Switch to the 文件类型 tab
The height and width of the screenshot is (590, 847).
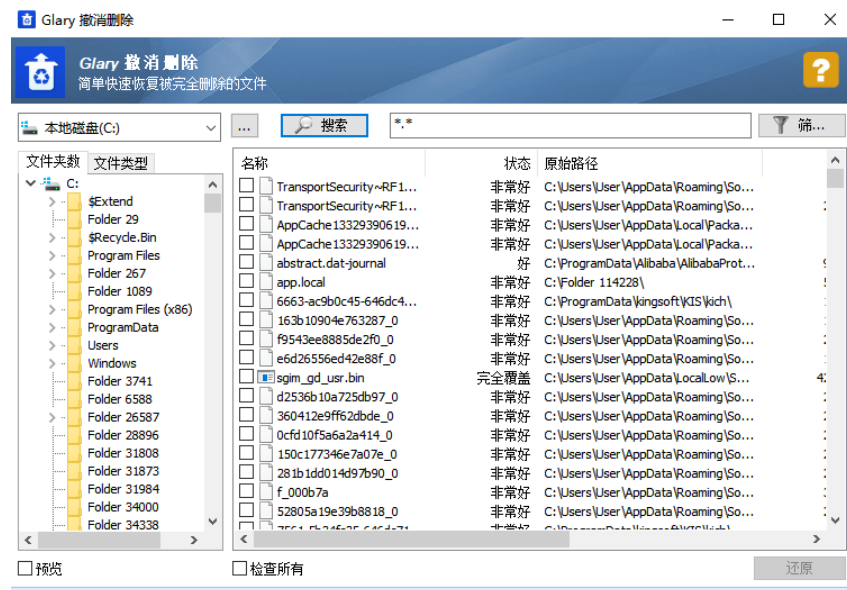[120, 163]
